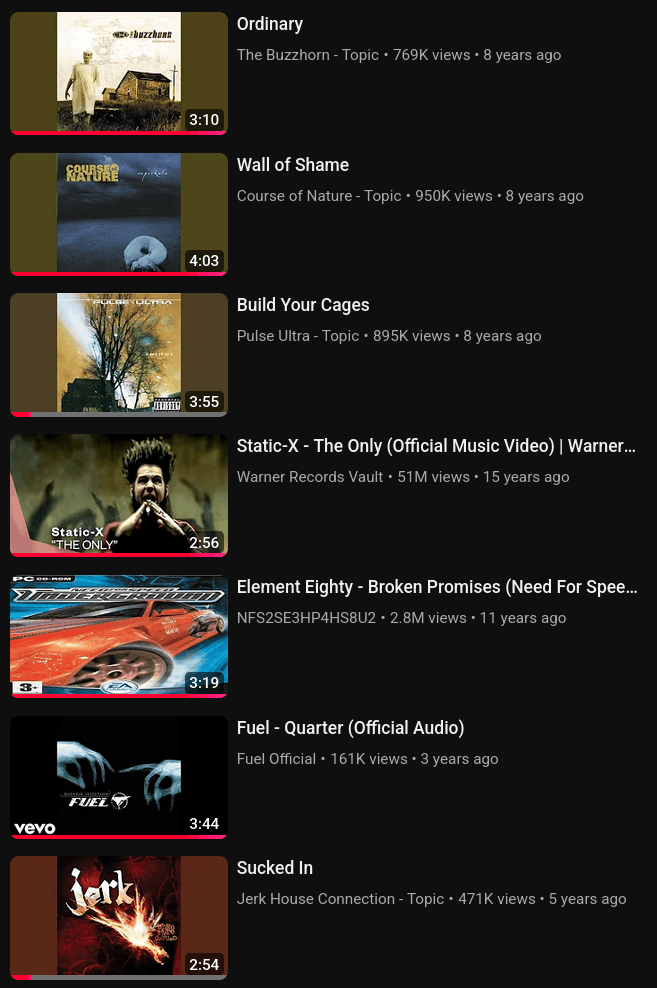Viewport: 657px width, 988px height.
Task: Click Static-X - The Only video title
Action: click(x=436, y=446)
